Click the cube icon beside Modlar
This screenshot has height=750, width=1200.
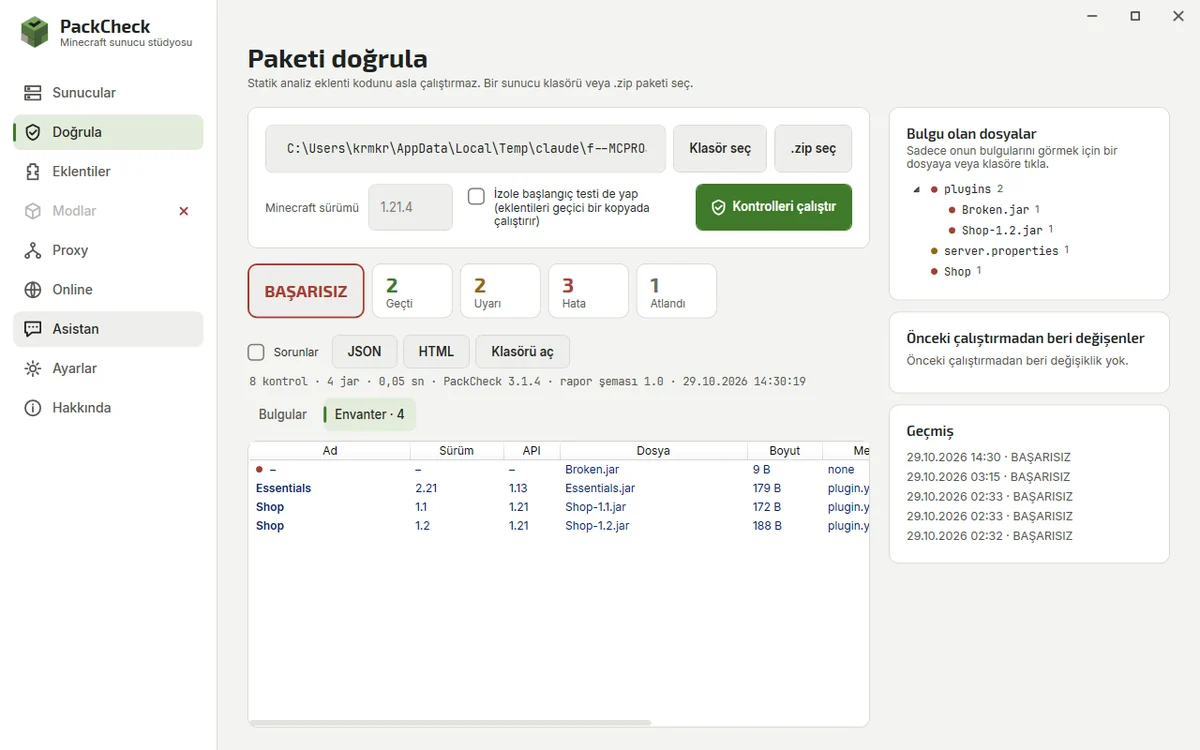pyautogui.click(x=33, y=211)
